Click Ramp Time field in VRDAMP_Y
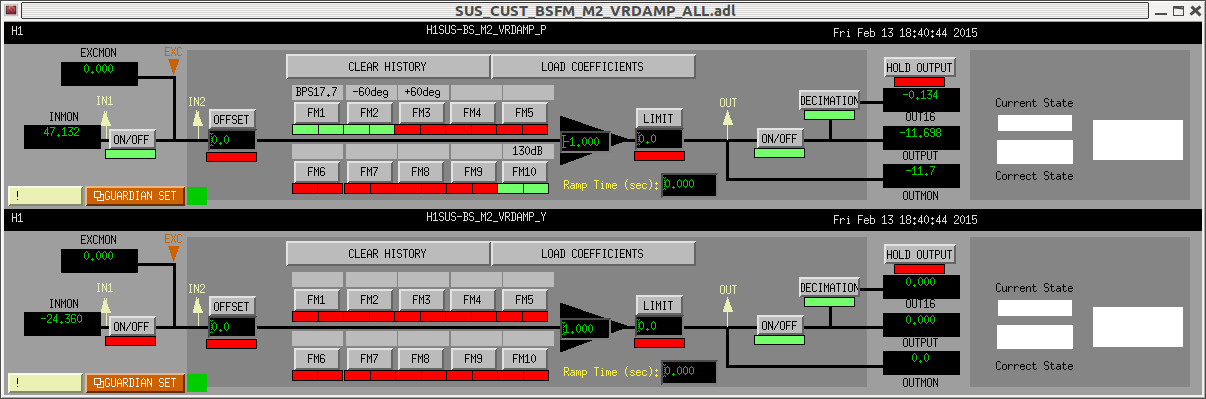1206x399 pixels. [689, 372]
